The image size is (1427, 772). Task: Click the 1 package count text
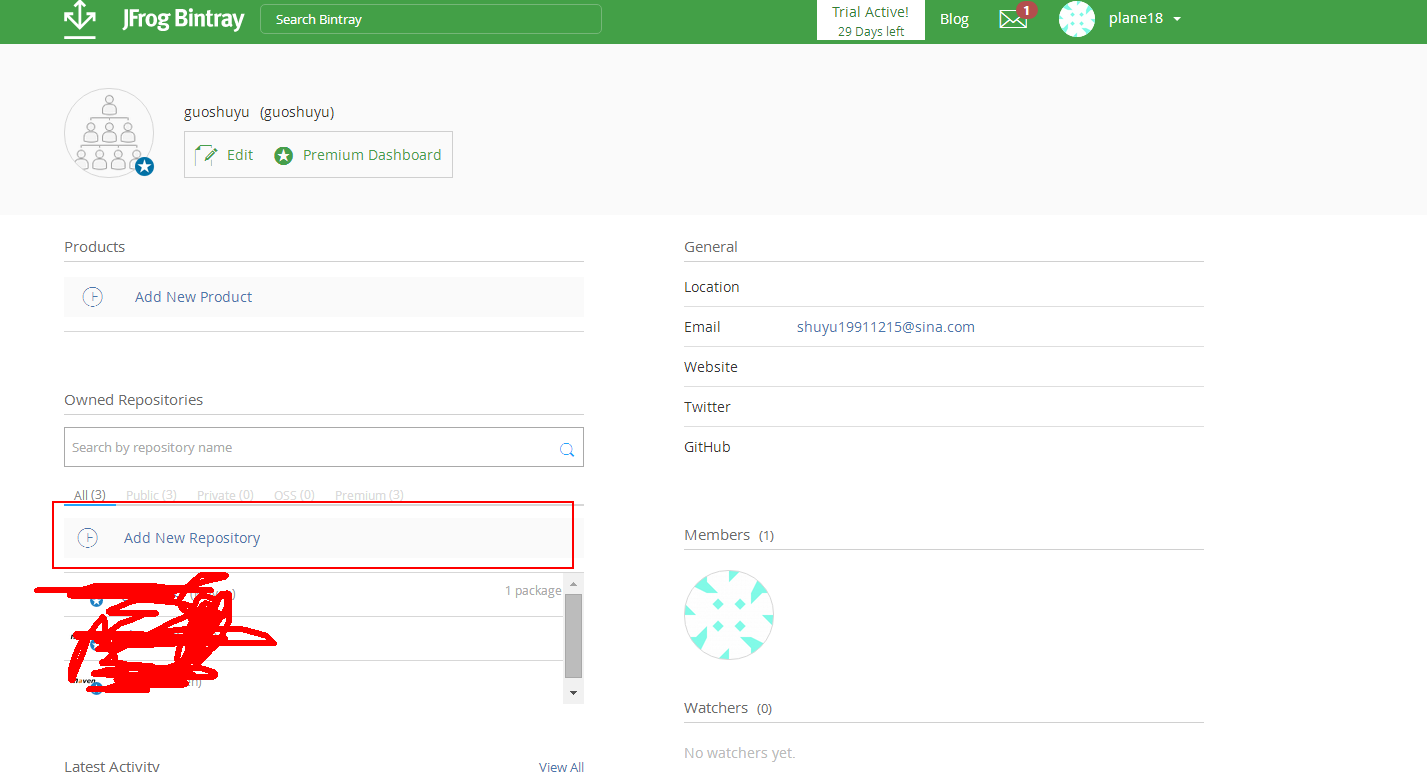[x=533, y=591]
